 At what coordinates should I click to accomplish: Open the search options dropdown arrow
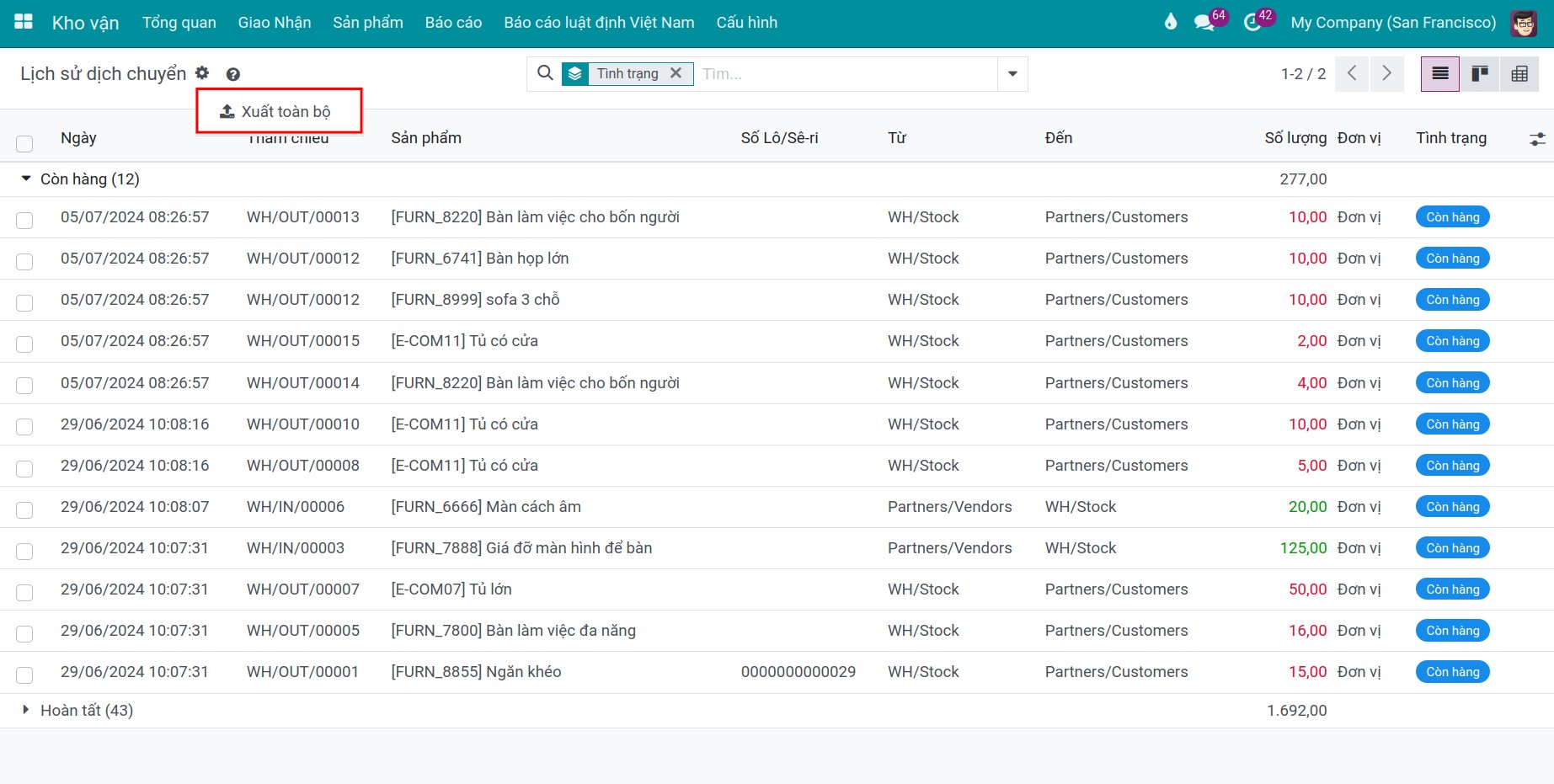[x=1012, y=74]
